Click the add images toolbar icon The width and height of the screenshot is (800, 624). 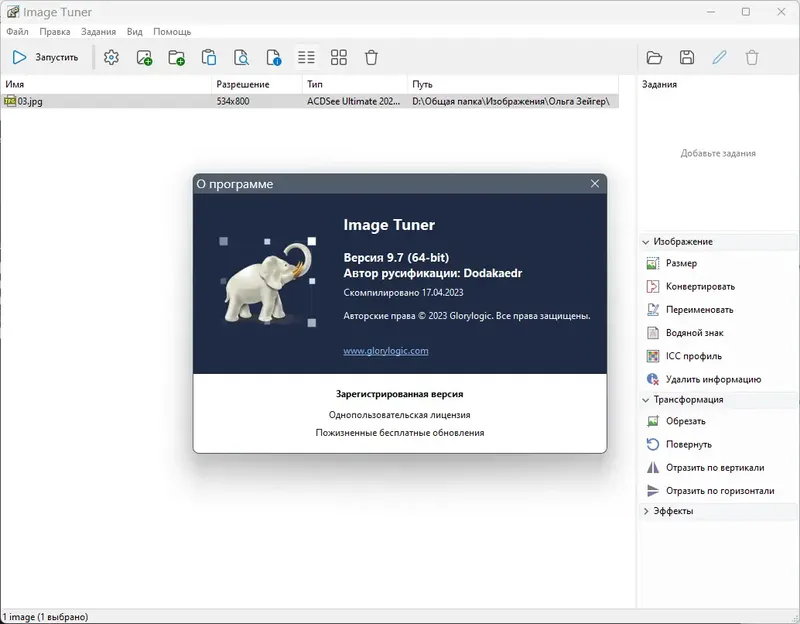pos(143,57)
